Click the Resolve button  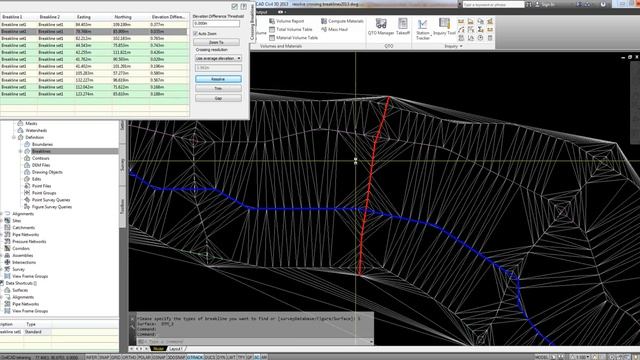218,79
